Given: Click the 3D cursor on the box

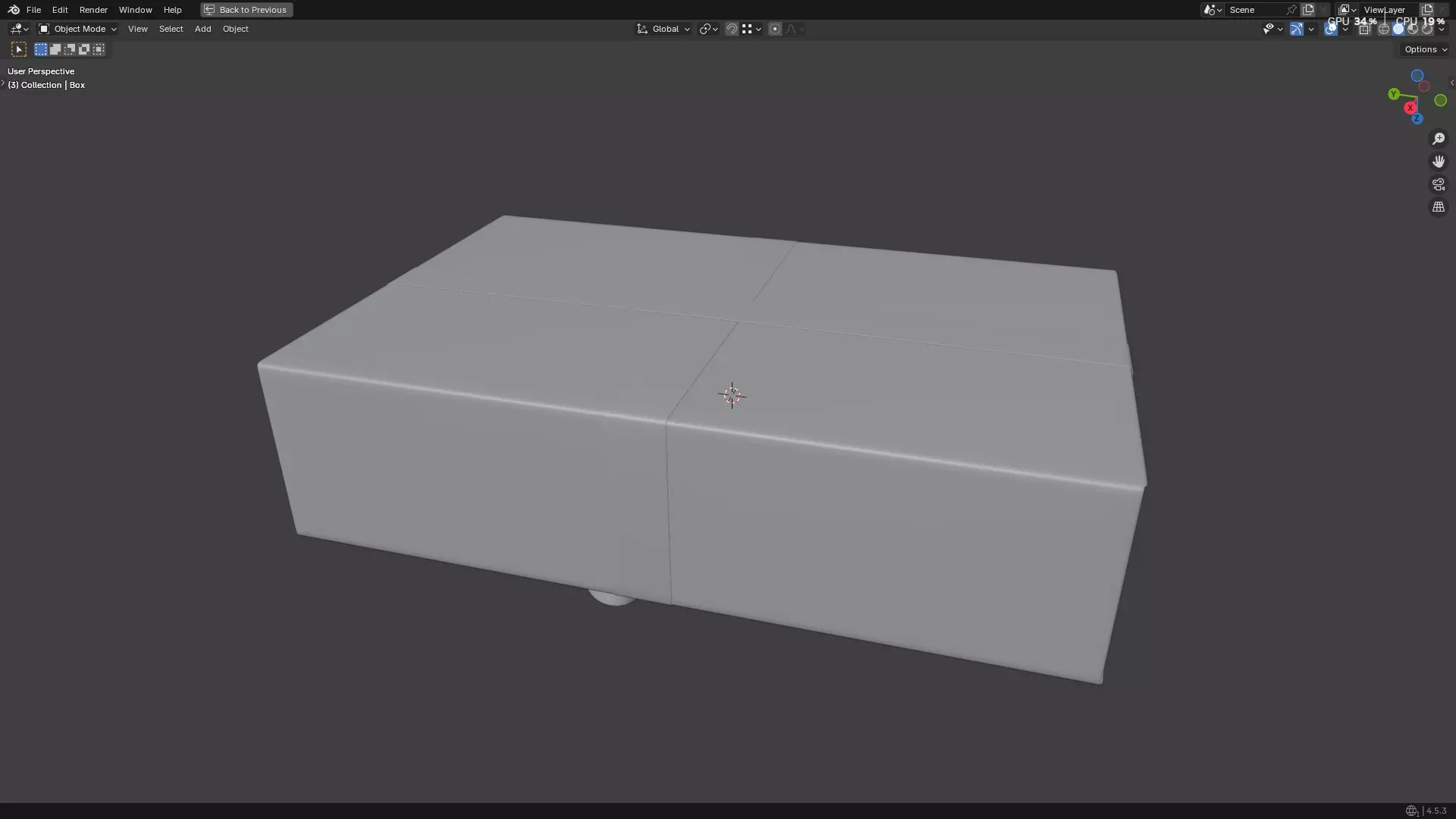Looking at the screenshot, I should pos(732,396).
